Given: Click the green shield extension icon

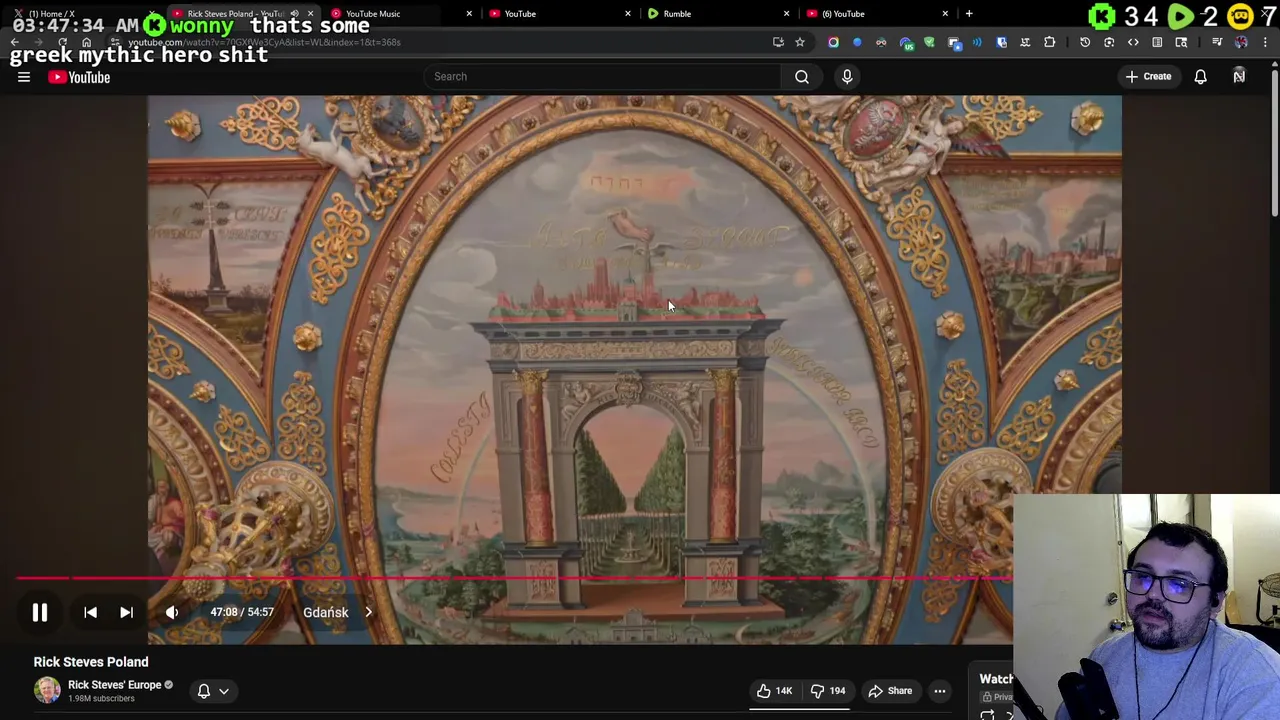Looking at the screenshot, I should pyautogui.click(x=929, y=42).
